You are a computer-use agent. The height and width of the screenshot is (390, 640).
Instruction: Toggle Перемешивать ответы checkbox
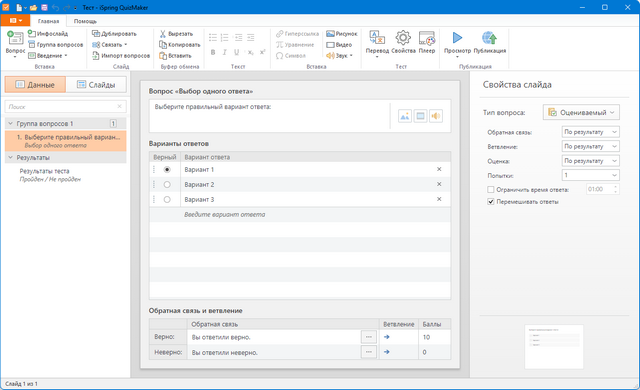click(491, 202)
